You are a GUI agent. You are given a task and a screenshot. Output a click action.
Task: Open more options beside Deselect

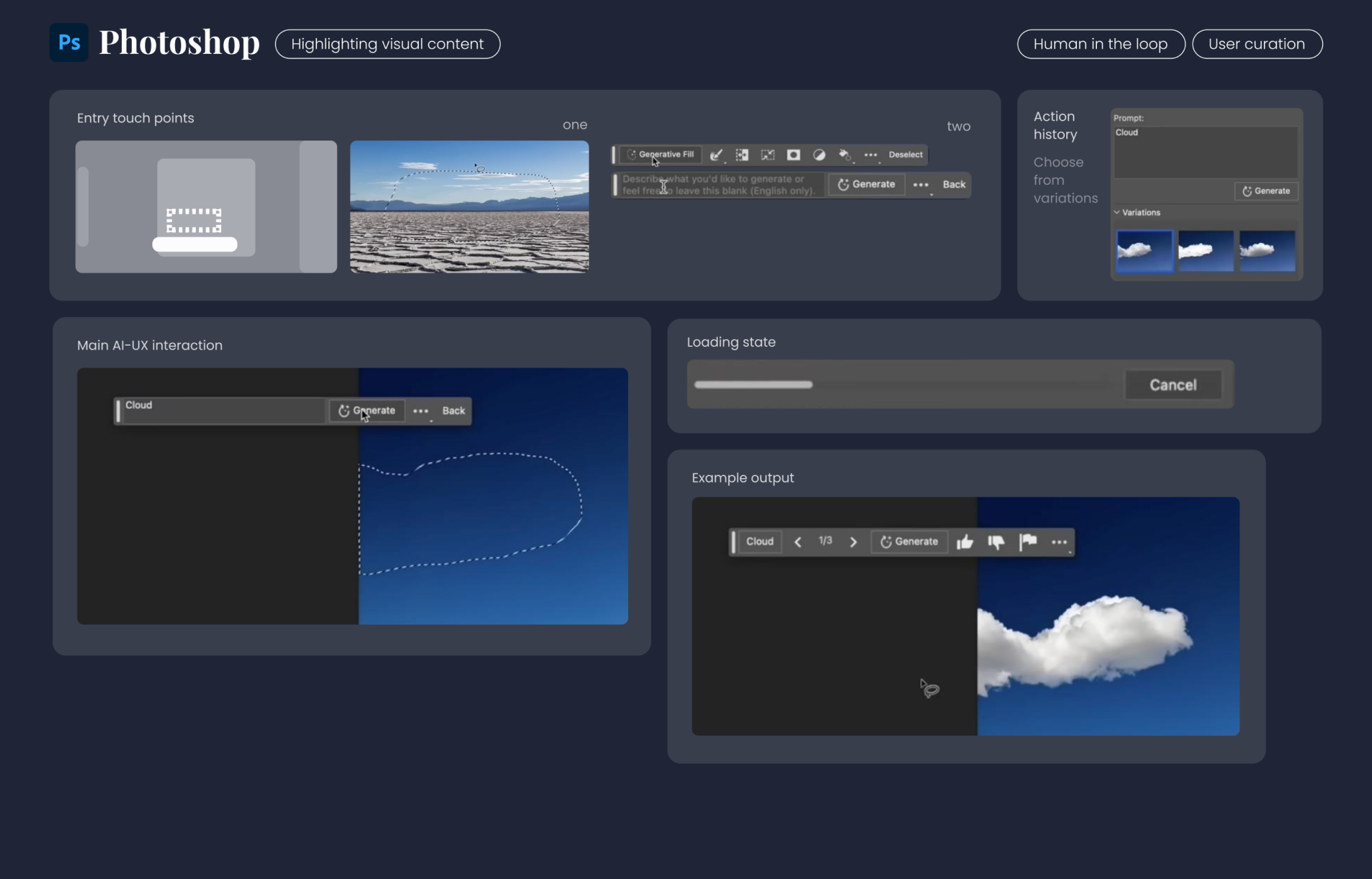point(870,154)
